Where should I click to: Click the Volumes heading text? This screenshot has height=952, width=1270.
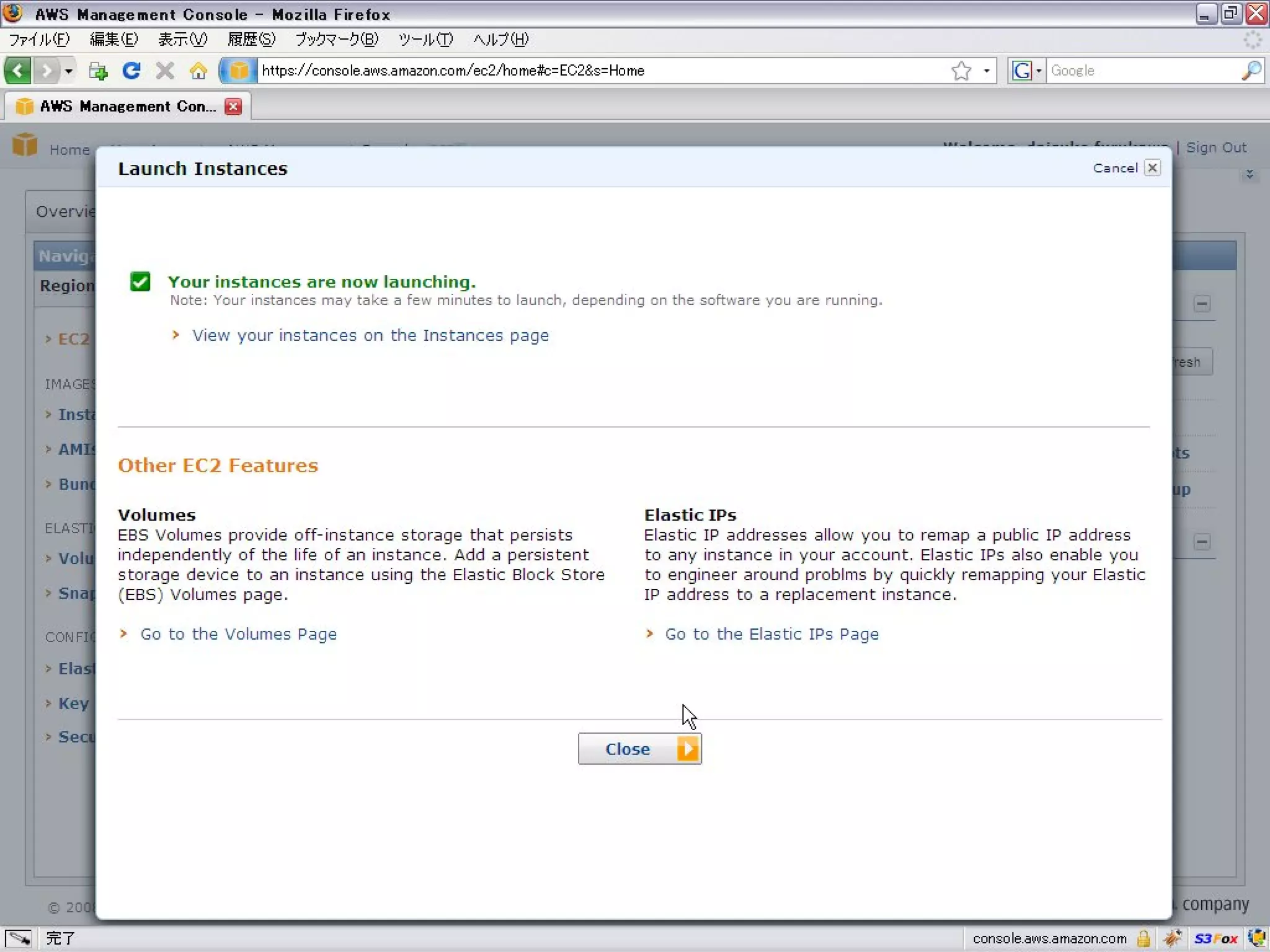[156, 514]
